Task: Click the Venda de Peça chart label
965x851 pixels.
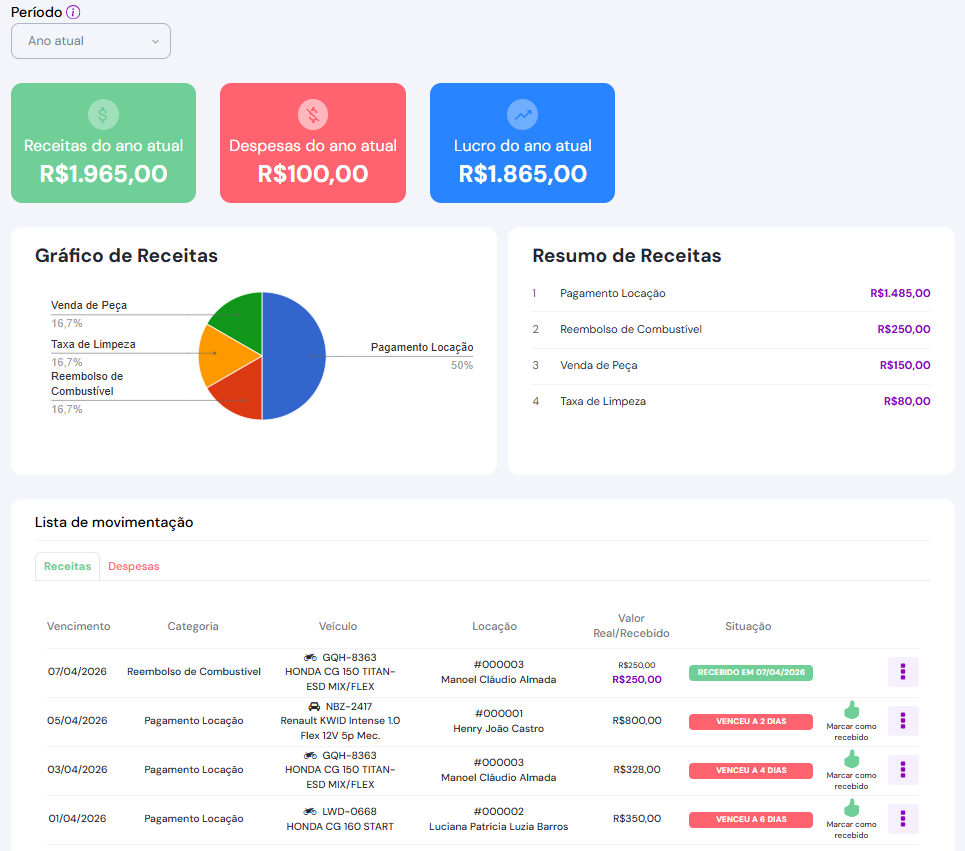Action: (x=89, y=305)
